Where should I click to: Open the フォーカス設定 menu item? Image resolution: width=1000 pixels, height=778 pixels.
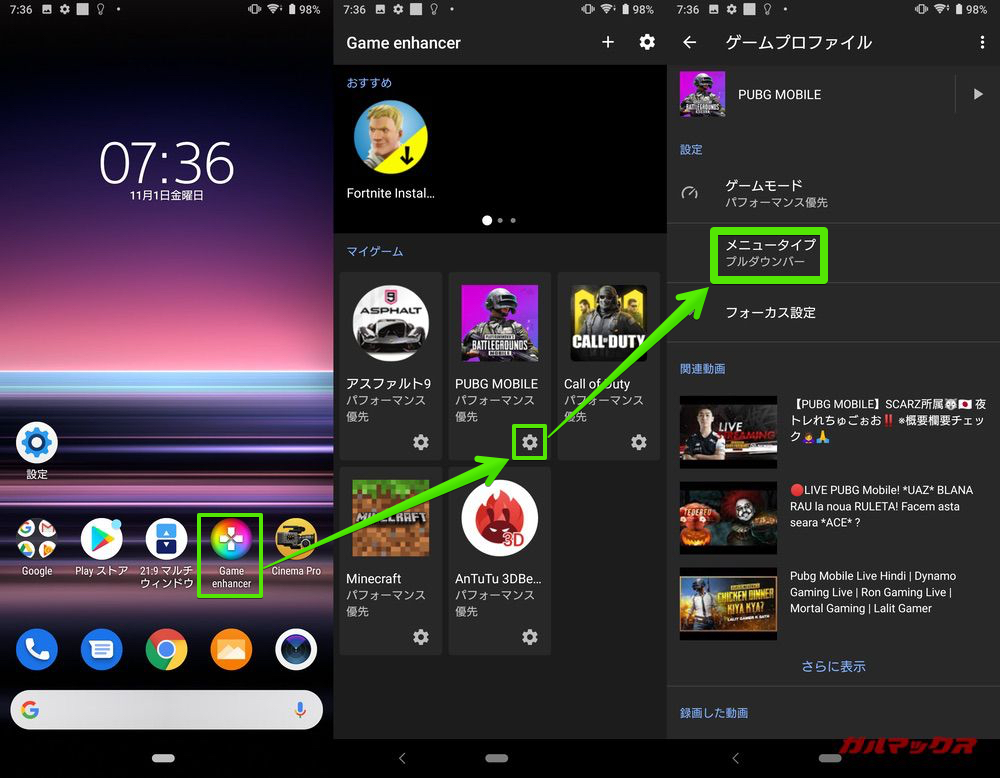[770, 312]
